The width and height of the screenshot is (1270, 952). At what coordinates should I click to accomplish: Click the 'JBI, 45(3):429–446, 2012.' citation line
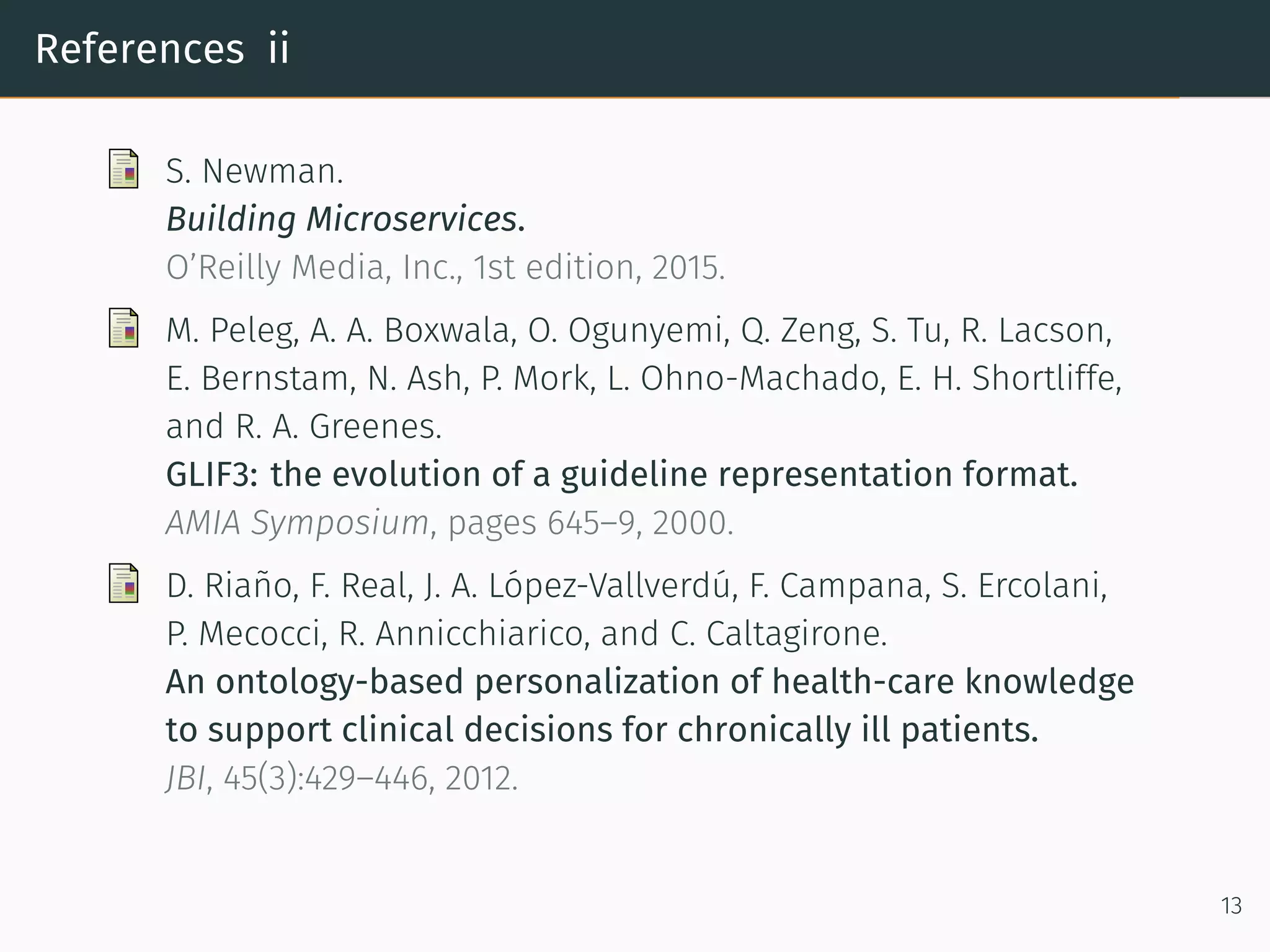(342, 778)
